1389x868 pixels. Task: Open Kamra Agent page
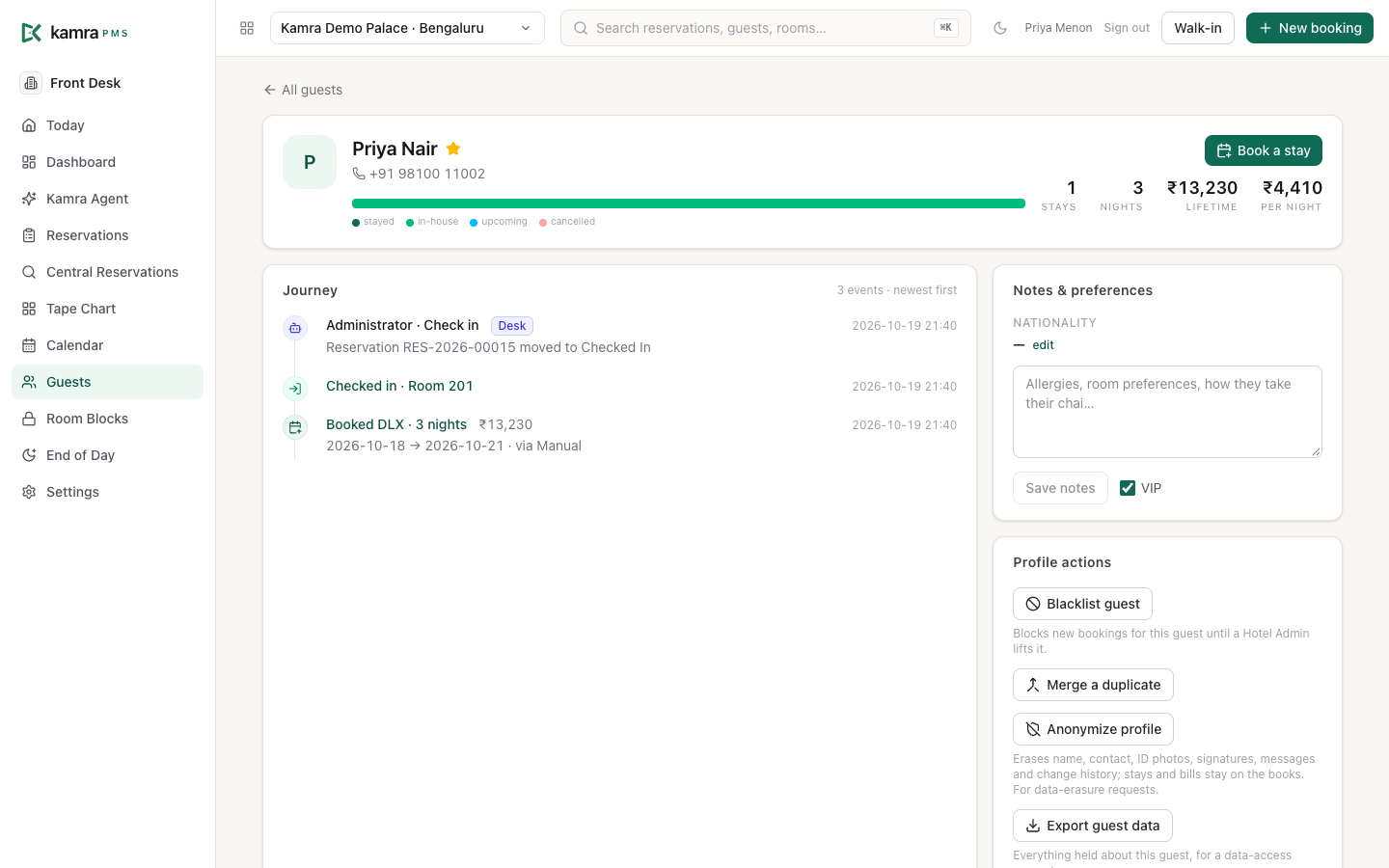point(107,199)
